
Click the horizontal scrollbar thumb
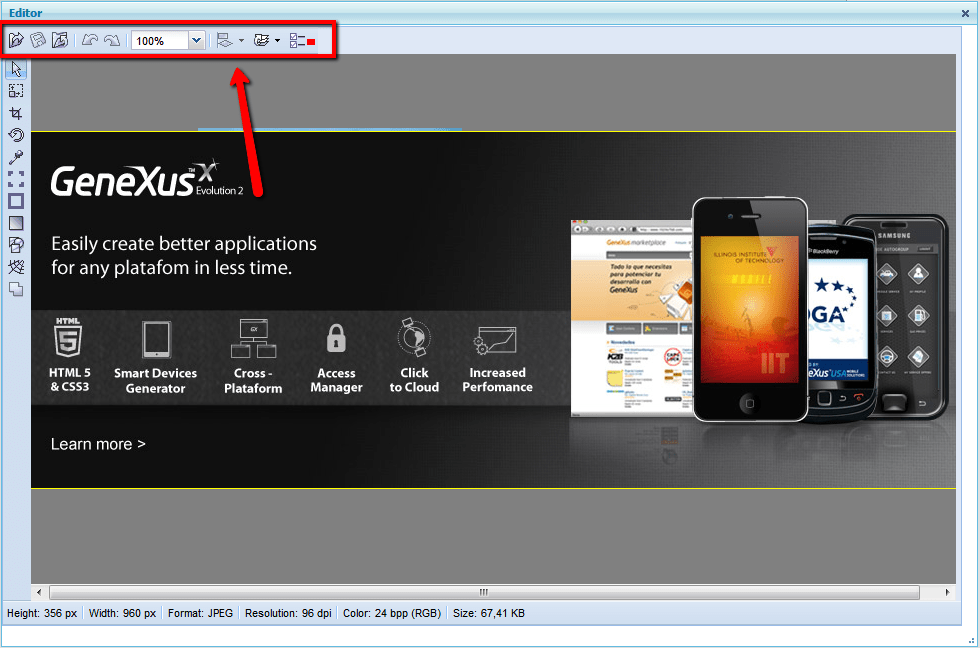(x=484, y=592)
